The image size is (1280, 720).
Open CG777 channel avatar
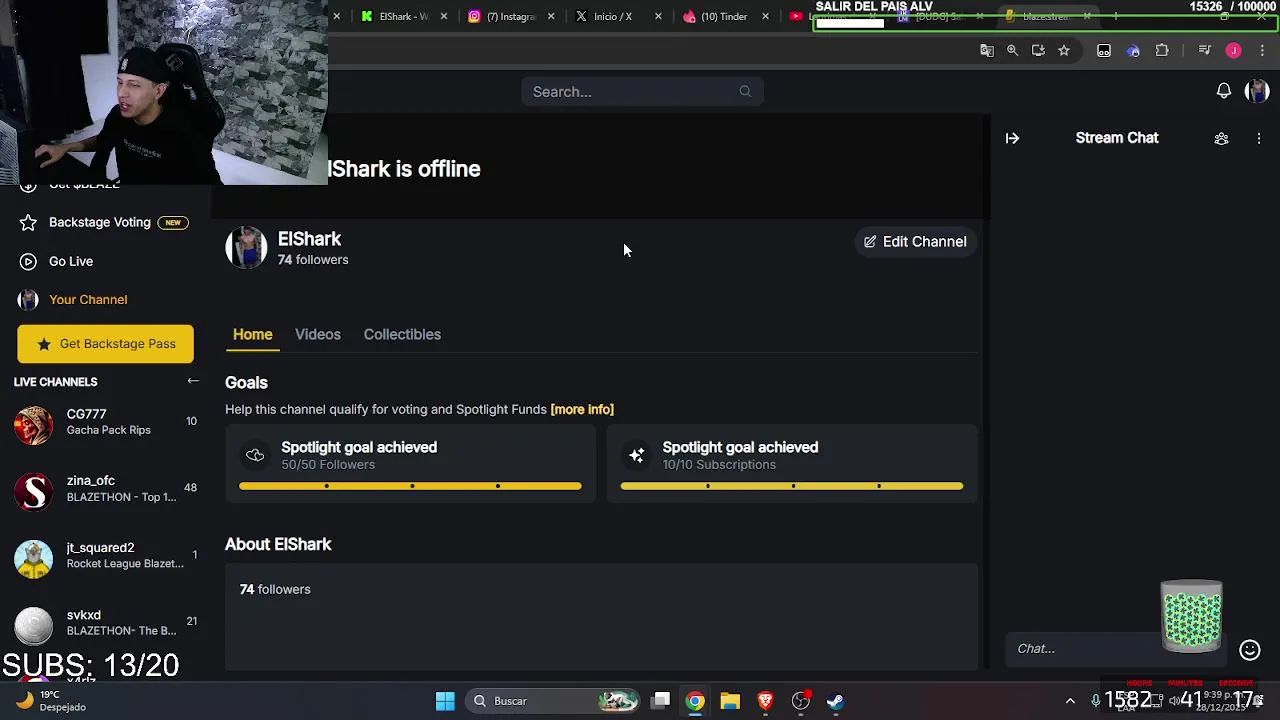point(33,424)
